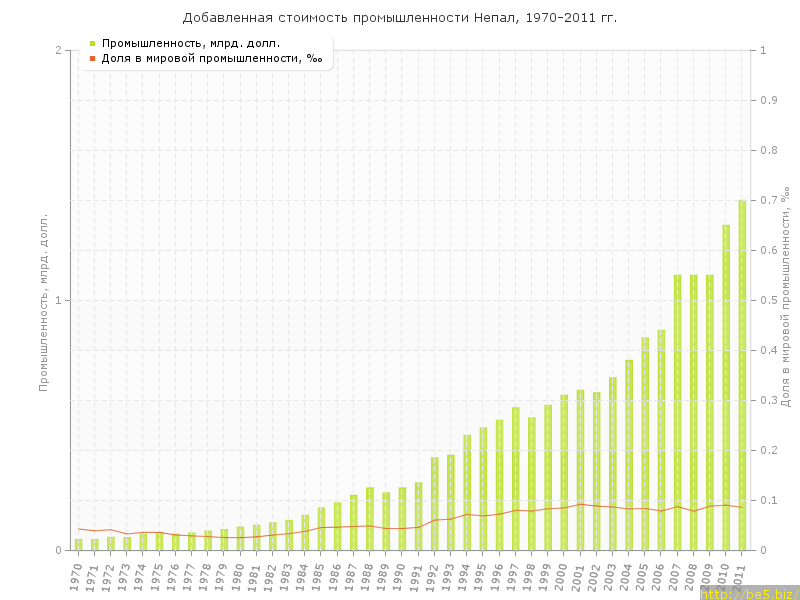Image resolution: width=800 pixels, height=600 pixels.
Task: Click the orange legend marker for Доля
Action: coord(92,58)
